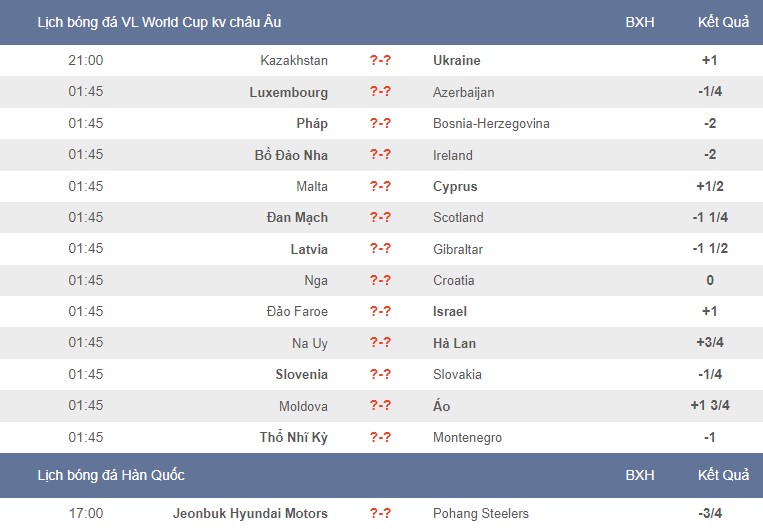Open BXH link in World Cup header
Viewport: 763px width, 529px height.
pyautogui.click(x=639, y=22)
